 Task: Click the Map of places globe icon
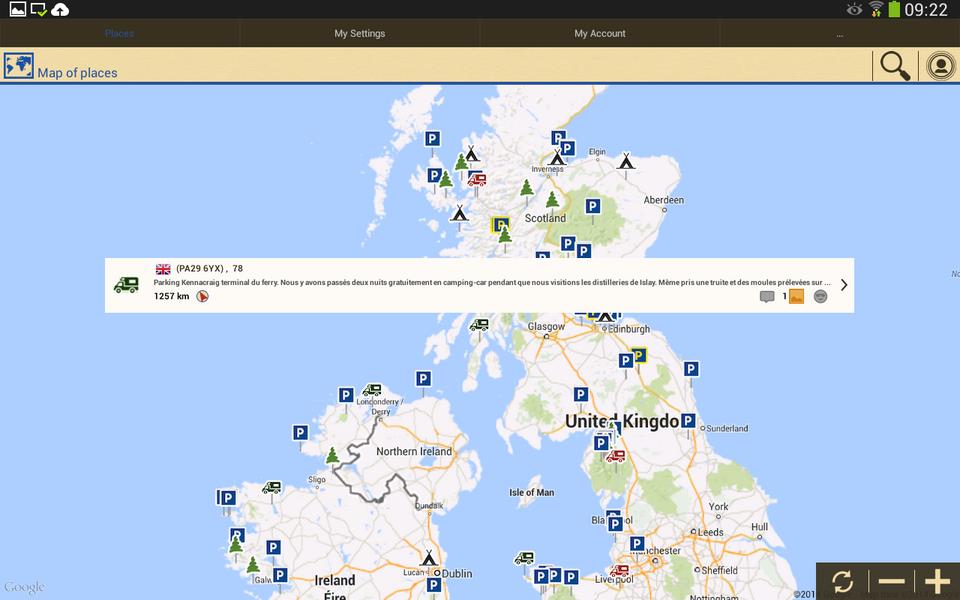pyautogui.click(x=18, y=67)
